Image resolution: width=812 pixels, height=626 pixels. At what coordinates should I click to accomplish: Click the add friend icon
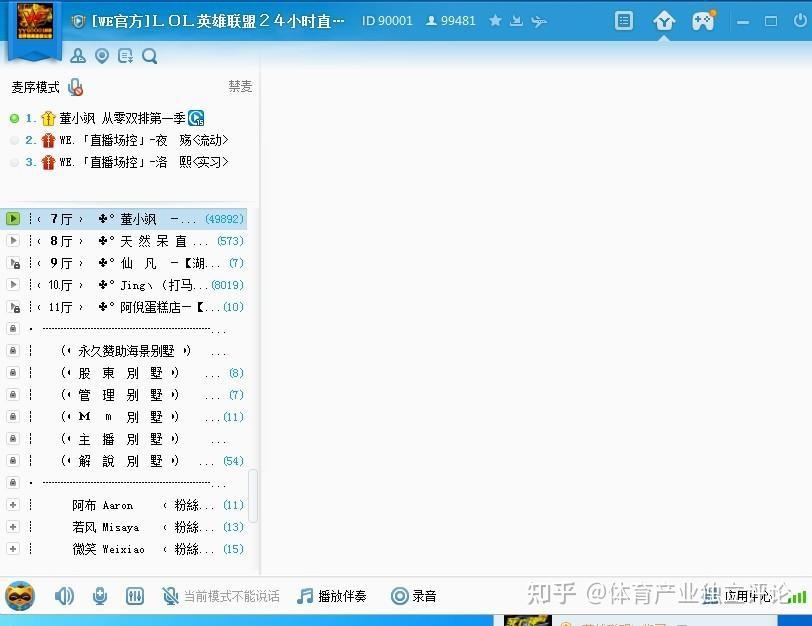pos(78,56)
